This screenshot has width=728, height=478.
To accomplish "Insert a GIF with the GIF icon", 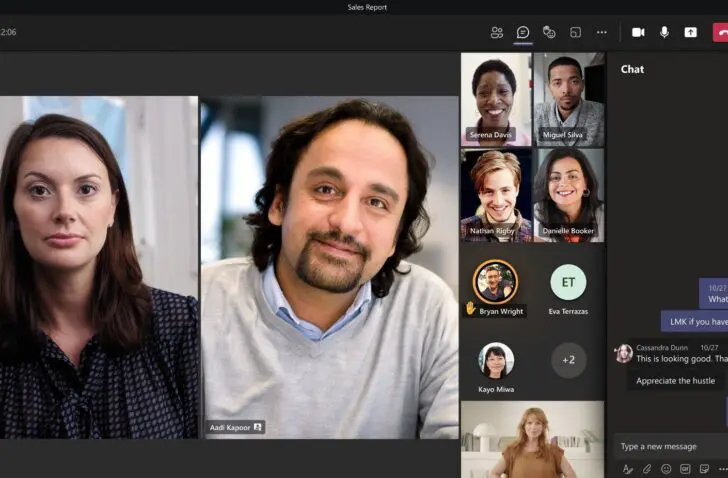I will click(685, 469).
